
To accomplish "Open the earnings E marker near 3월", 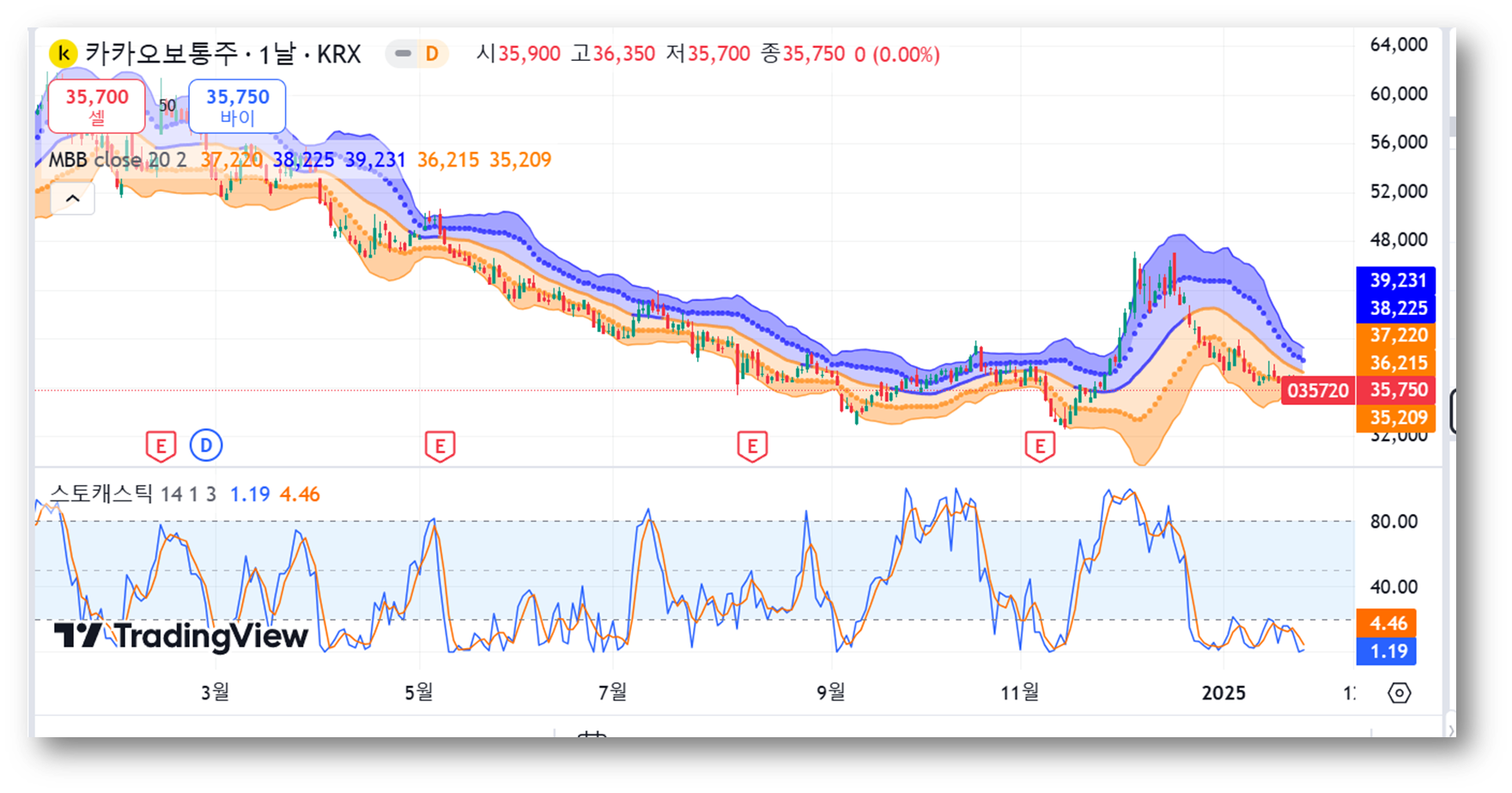I will (161, 446).
